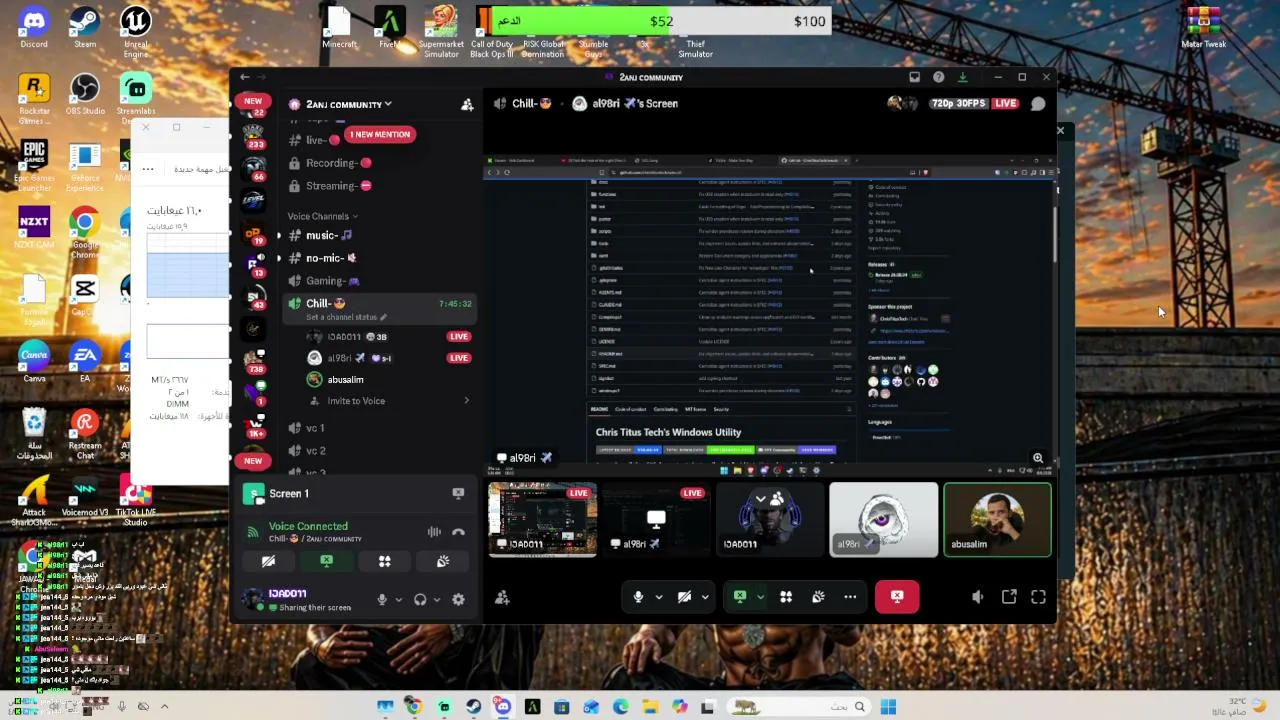Open IOAD011 LIVE stream thumbnail
Image resolution: width=1280 pixels, height=720 pixels.
point(542,519)
